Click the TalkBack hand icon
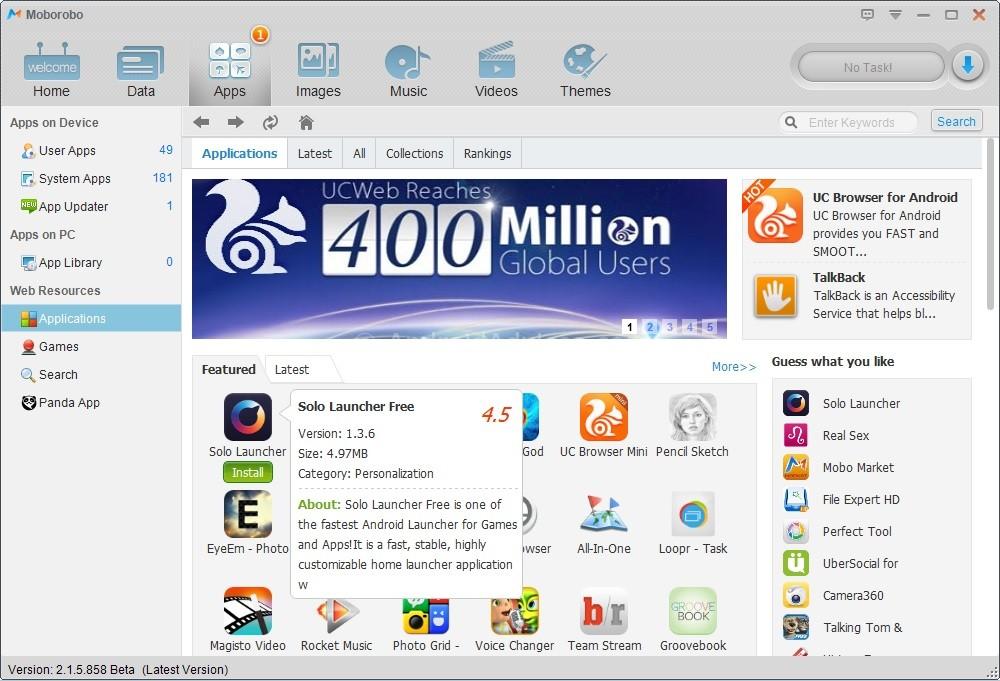 (776, 296)
